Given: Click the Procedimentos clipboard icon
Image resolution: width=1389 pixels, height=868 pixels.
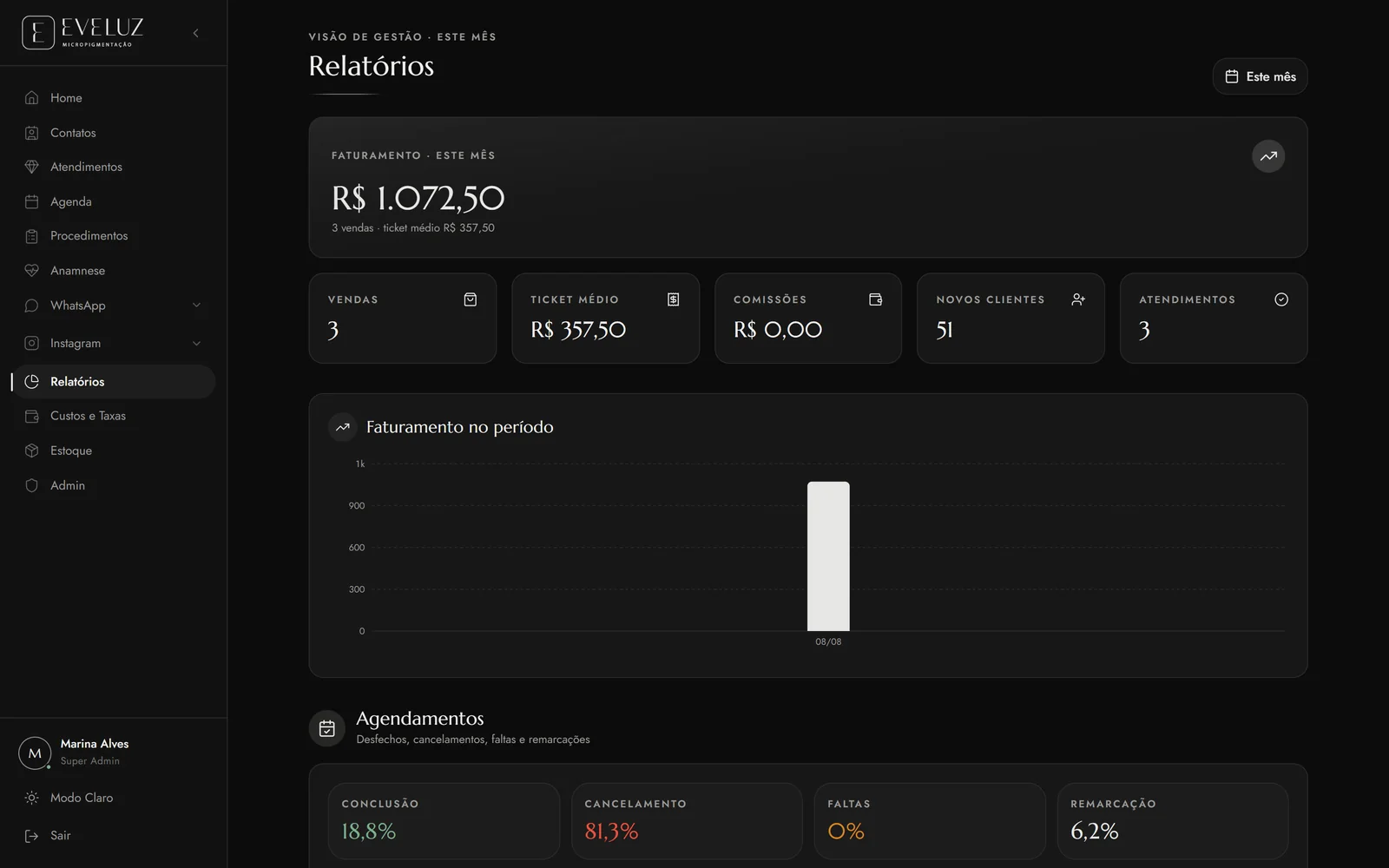Looking at the screenshot, I should tap(32, 236).
